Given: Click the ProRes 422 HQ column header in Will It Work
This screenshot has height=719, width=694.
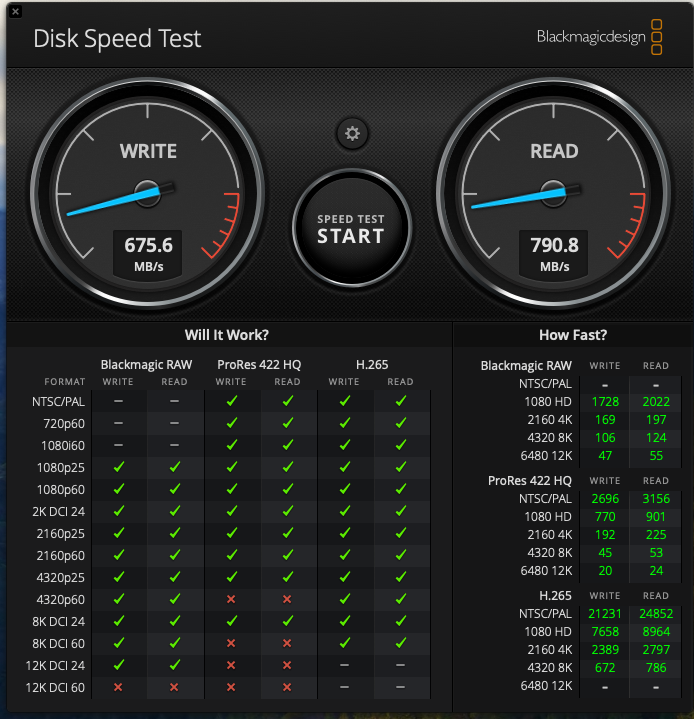Looking at the screenshot, I should click(x=259, y=365).
